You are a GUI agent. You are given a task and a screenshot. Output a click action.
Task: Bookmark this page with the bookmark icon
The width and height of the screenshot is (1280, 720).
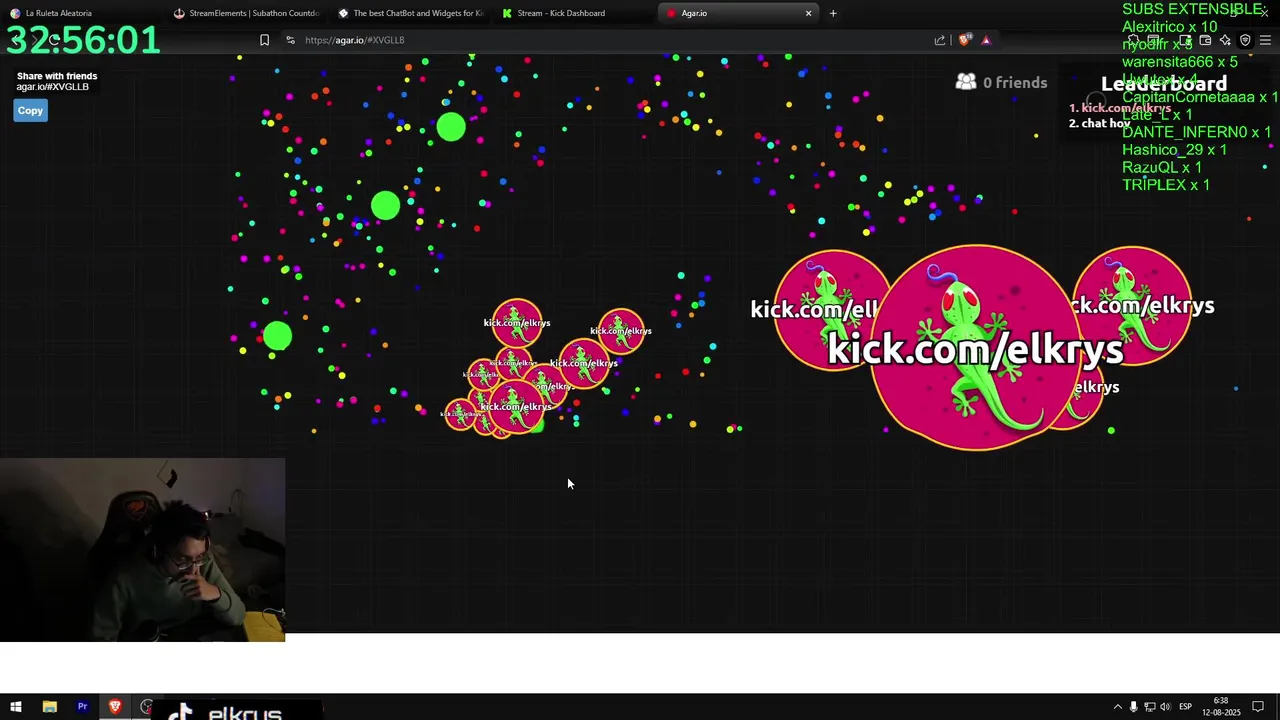(x=264, y=40)
